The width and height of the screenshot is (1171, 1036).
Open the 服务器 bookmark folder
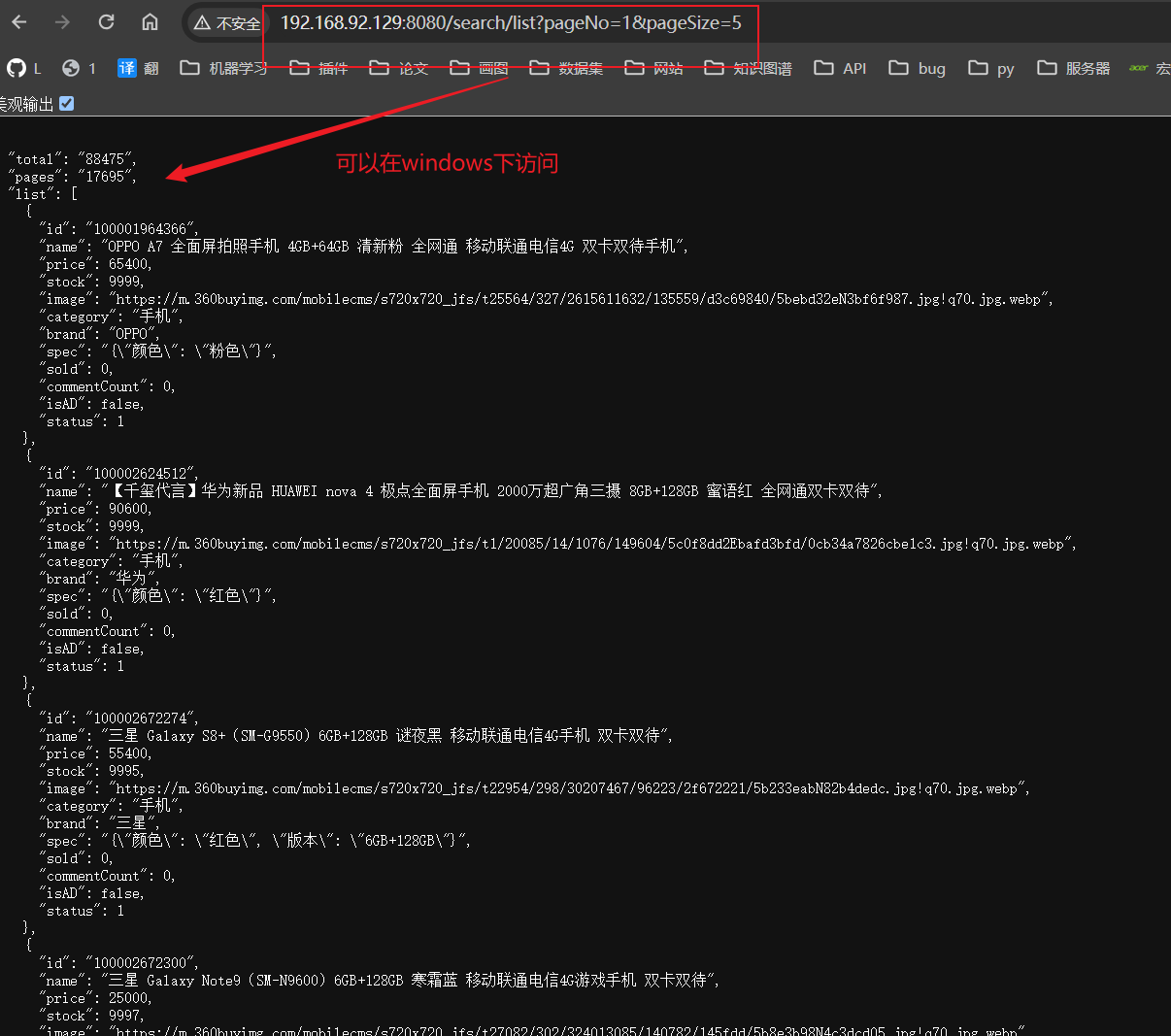[1074, 68]
